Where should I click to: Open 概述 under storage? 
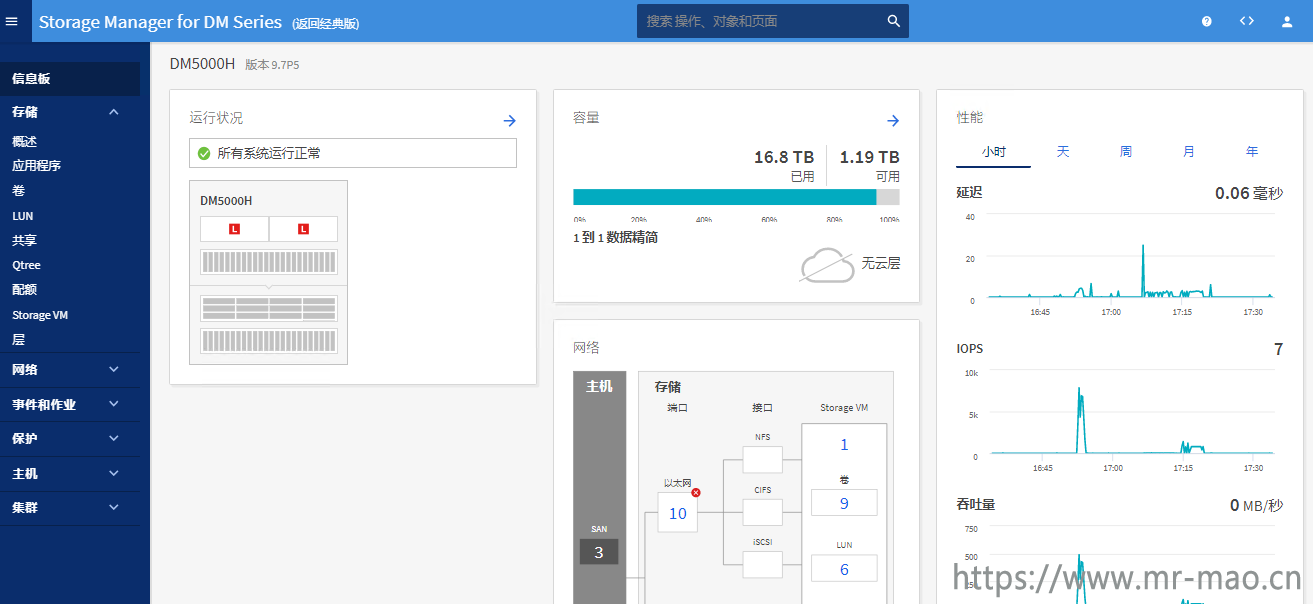pos(24,142)
